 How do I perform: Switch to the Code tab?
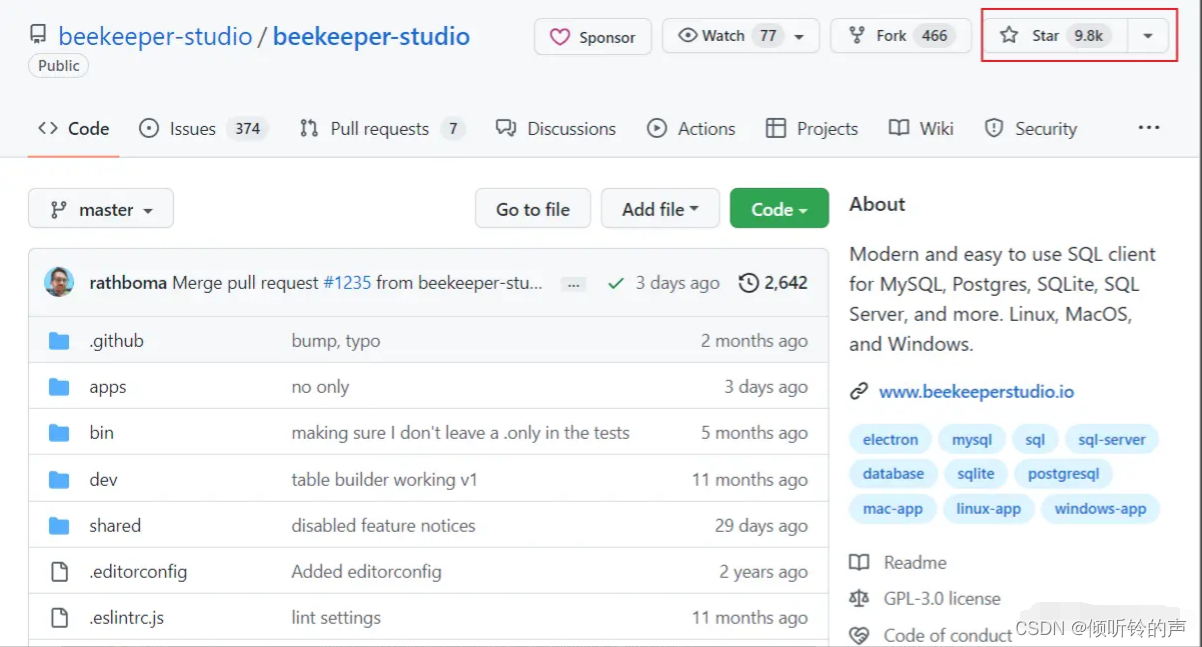tap(74, 128)
